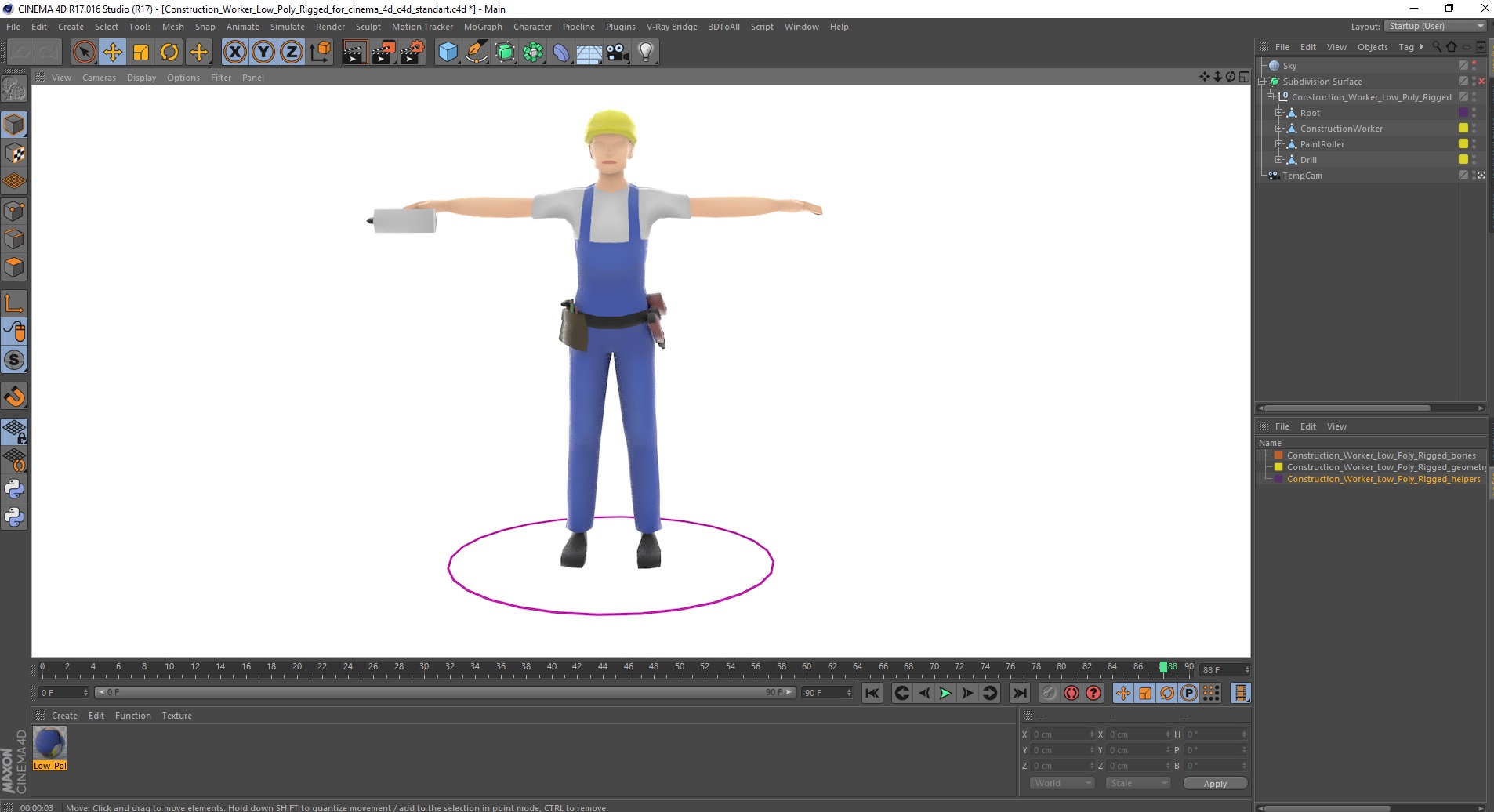Open the viewport Display menu
This screenshot has width=1494, height=812.
[141, 78]
